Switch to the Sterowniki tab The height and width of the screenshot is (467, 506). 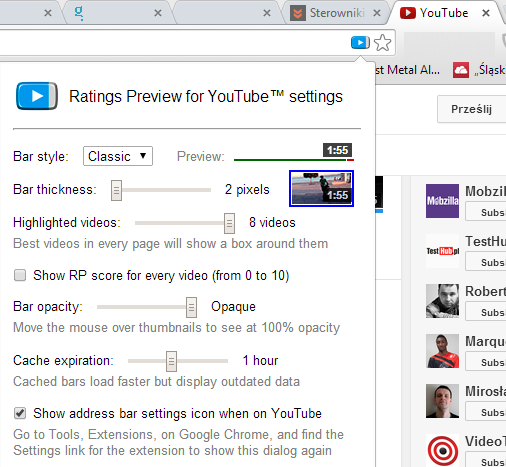point(337,13)
